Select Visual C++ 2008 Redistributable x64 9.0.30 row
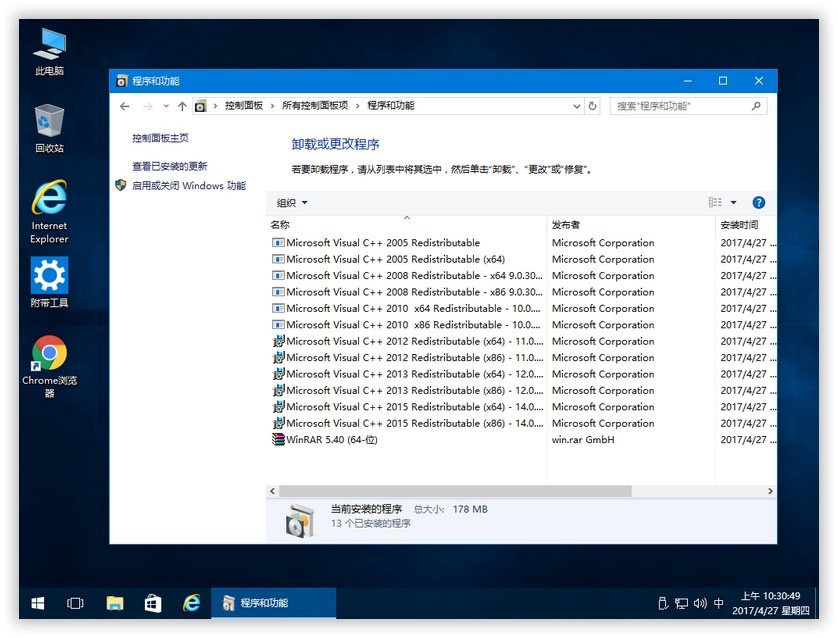The image size is (838, 638). click(522, 276)
